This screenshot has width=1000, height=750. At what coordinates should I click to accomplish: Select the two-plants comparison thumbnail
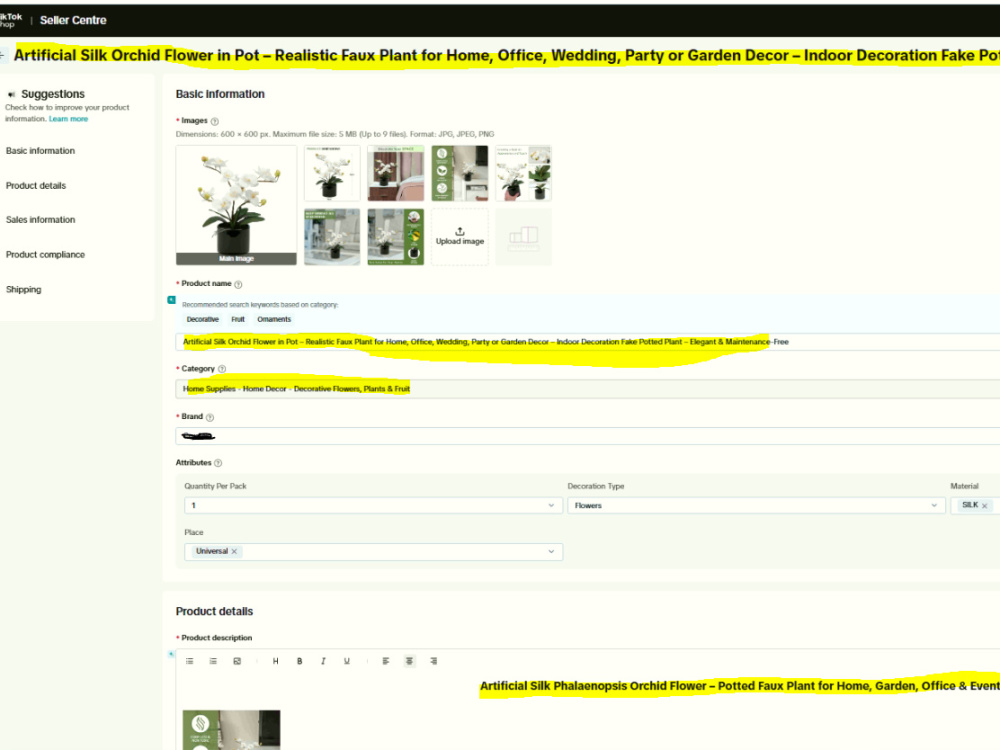524,173
